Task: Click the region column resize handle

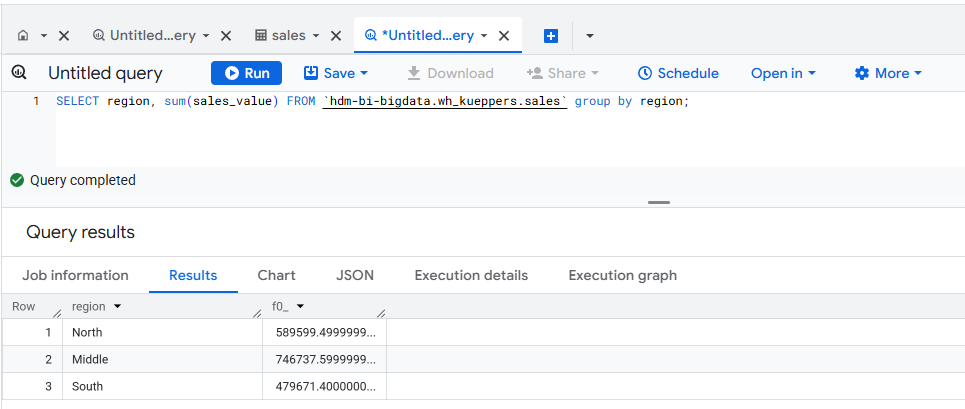Action: point(257,314)
